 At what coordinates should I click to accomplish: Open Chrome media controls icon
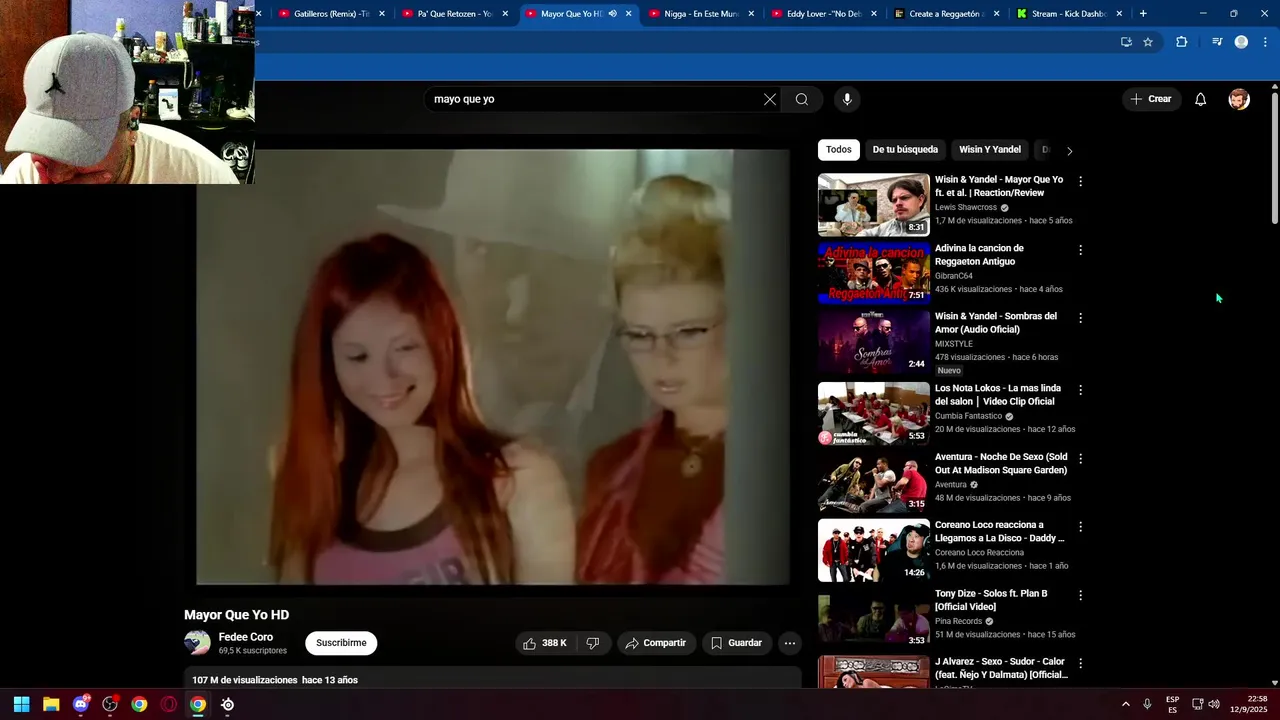click(x=1217, y=42)
